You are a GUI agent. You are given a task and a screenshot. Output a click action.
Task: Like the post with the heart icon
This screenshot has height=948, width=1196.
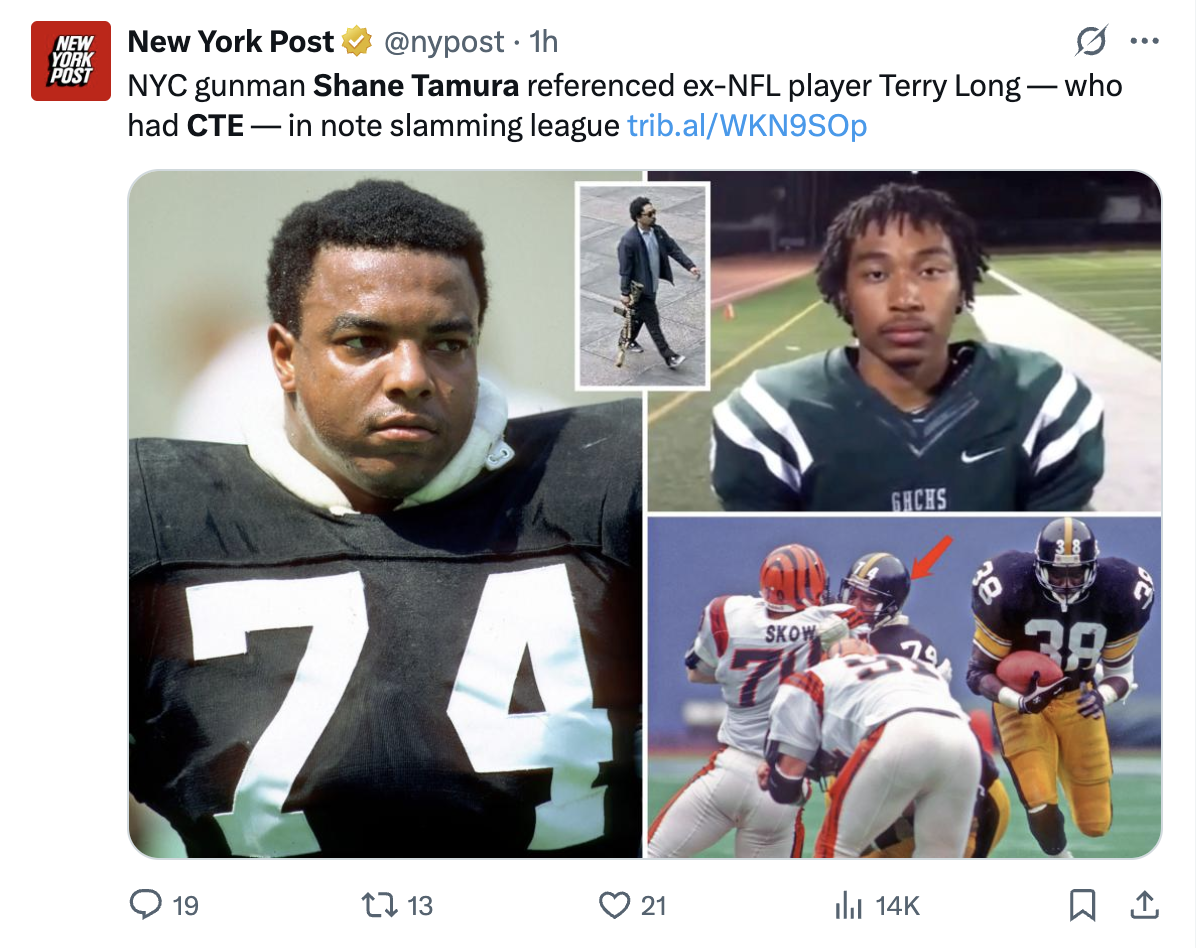(613, 905)
